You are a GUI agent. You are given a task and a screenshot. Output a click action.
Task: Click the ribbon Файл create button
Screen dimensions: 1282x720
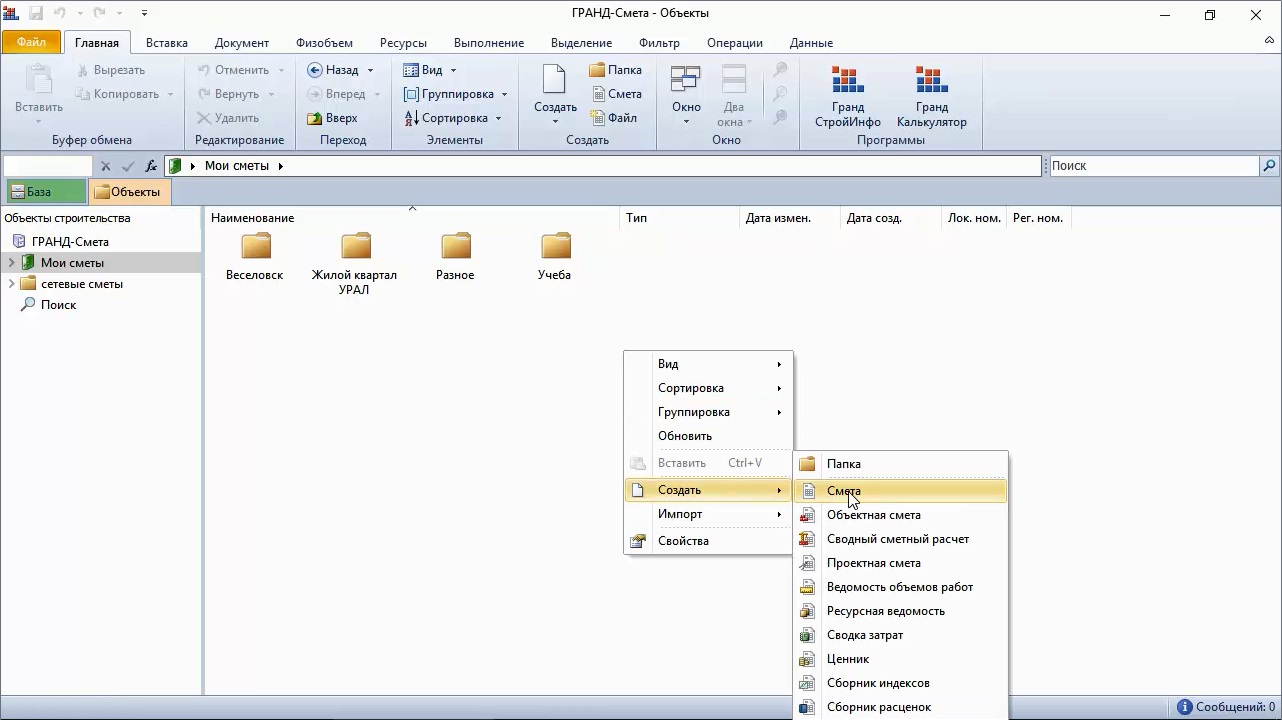pyautogui.click(x=613, y=118)
